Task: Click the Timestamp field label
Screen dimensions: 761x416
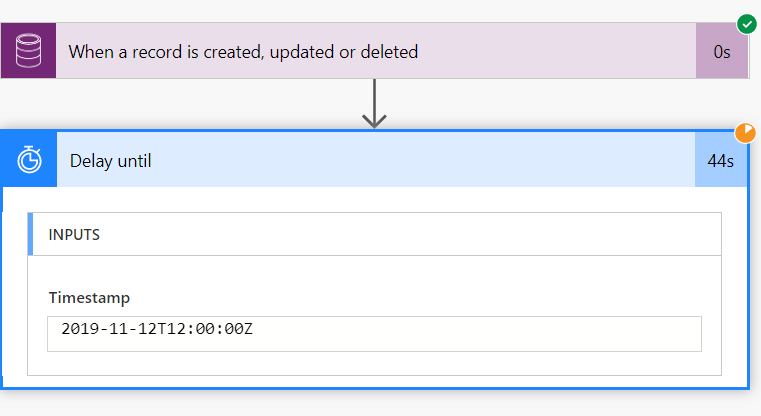Action: point(89,298)
